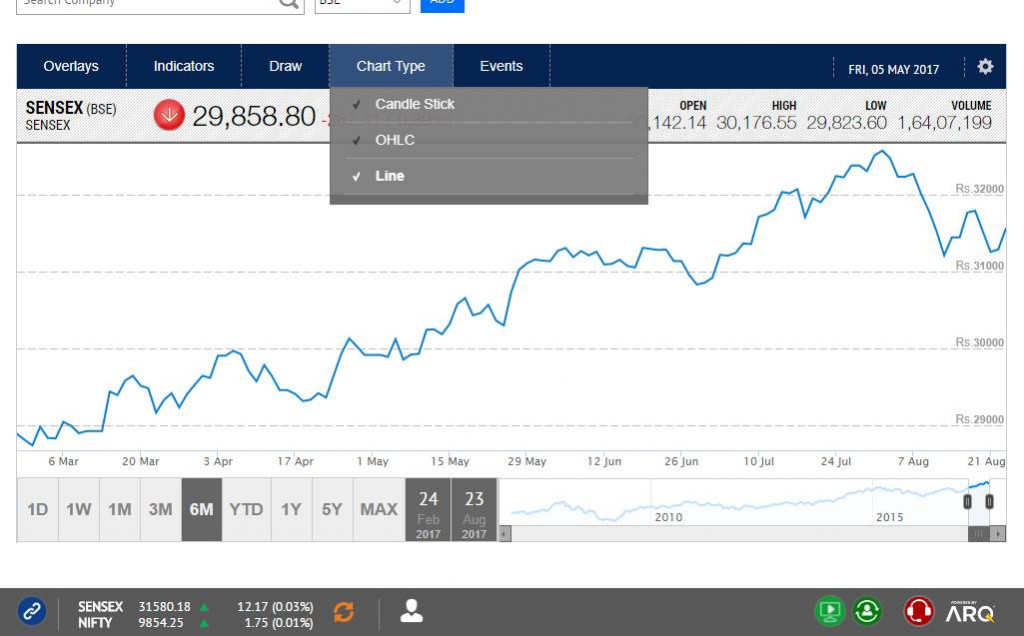This screenshot has width=1024, height=636.
Task: Click the green video screen icon
Action: pos(829,610)
